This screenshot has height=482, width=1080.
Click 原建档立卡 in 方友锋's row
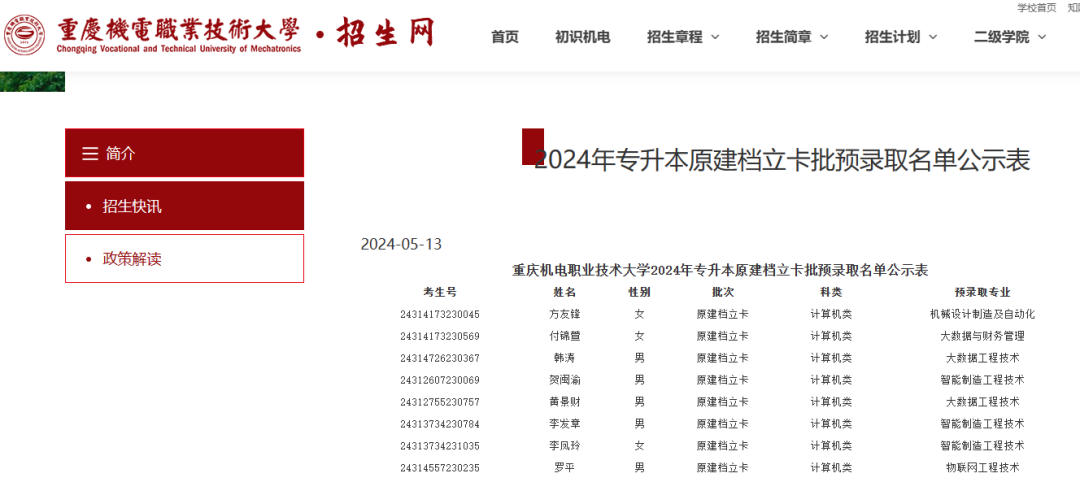723,315
